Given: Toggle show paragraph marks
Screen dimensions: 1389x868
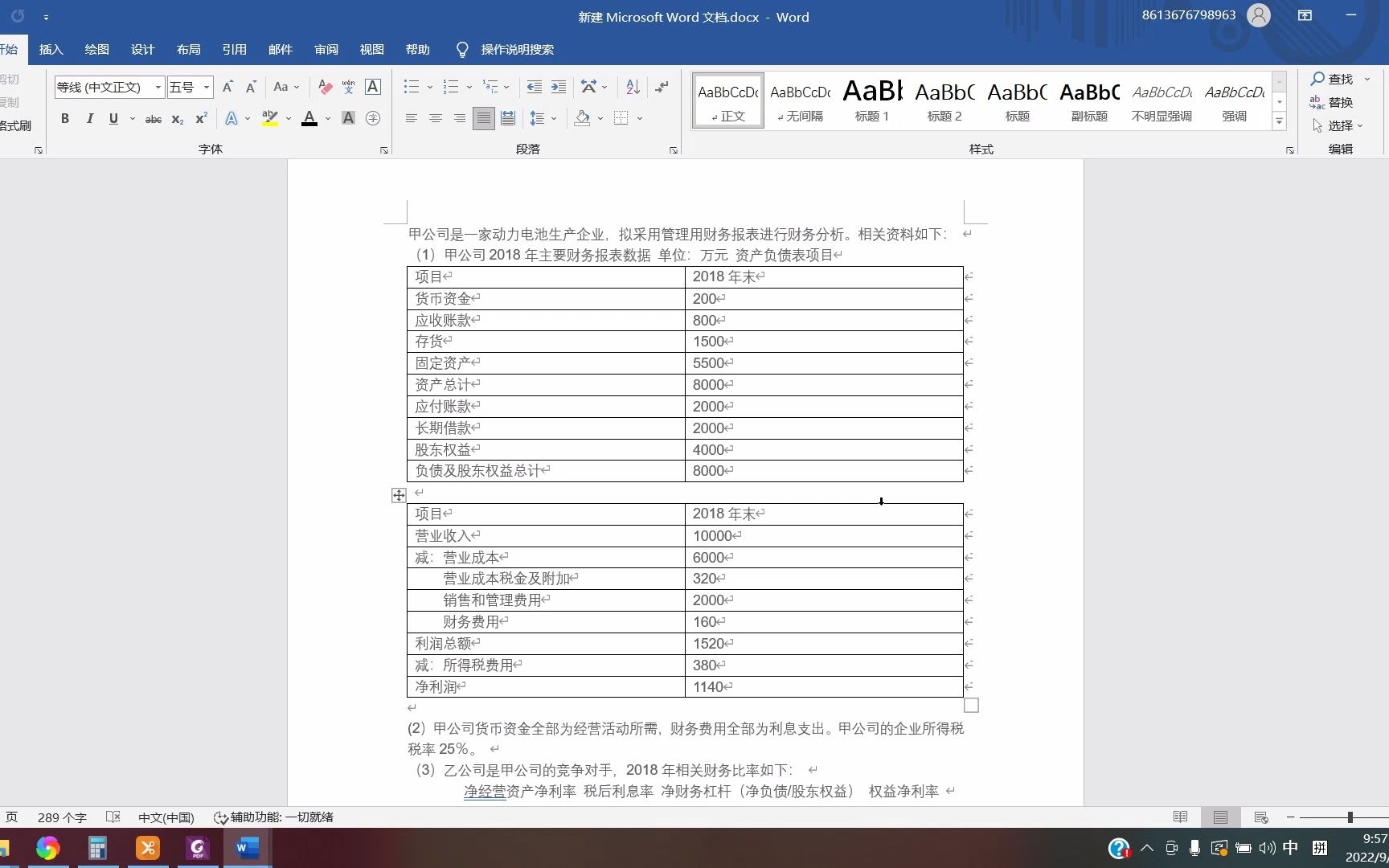Looking at the screenshot, I should tap(662, 87).
